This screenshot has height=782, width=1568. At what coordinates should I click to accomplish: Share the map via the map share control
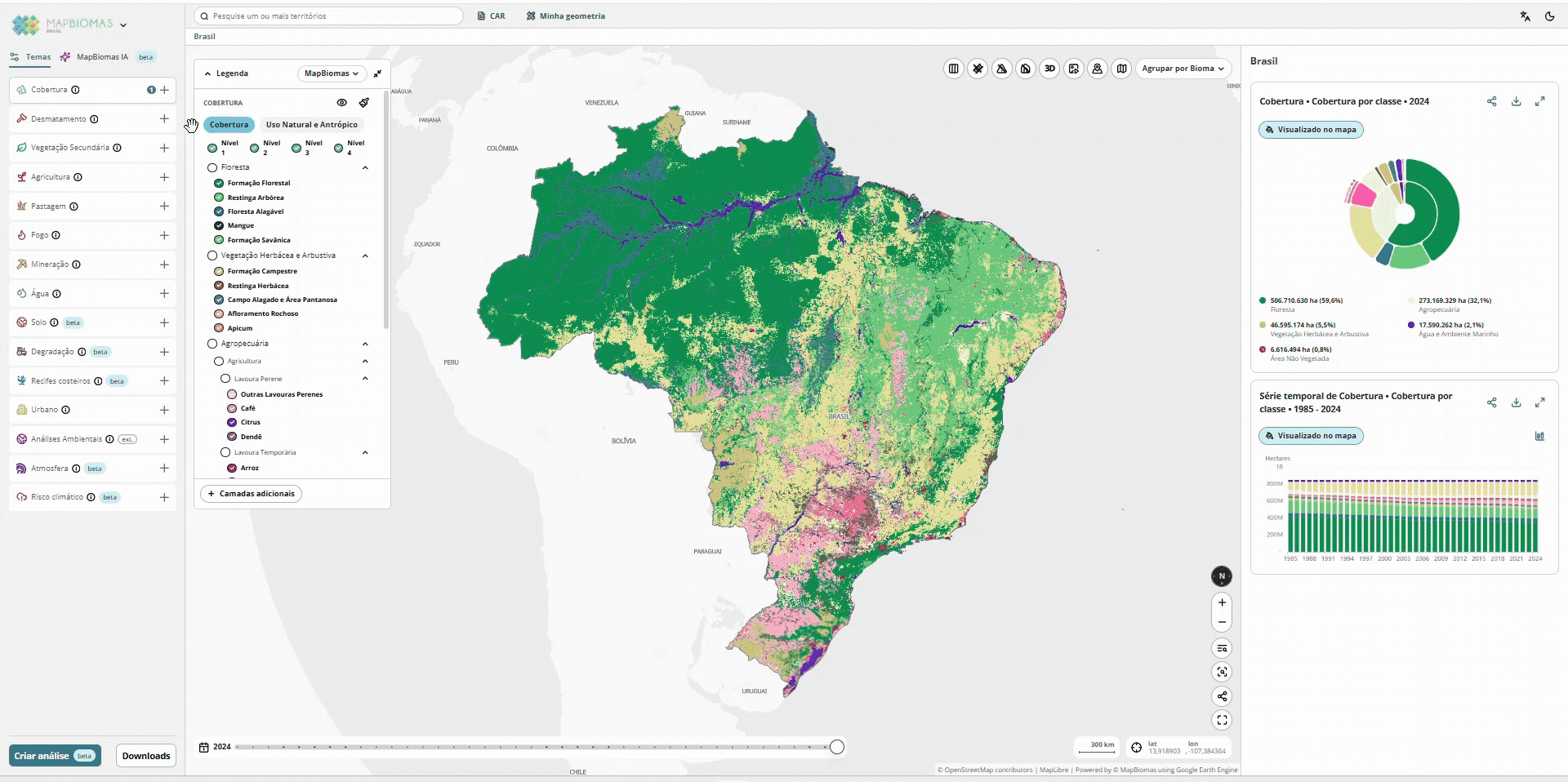(x=1222, y=696)
